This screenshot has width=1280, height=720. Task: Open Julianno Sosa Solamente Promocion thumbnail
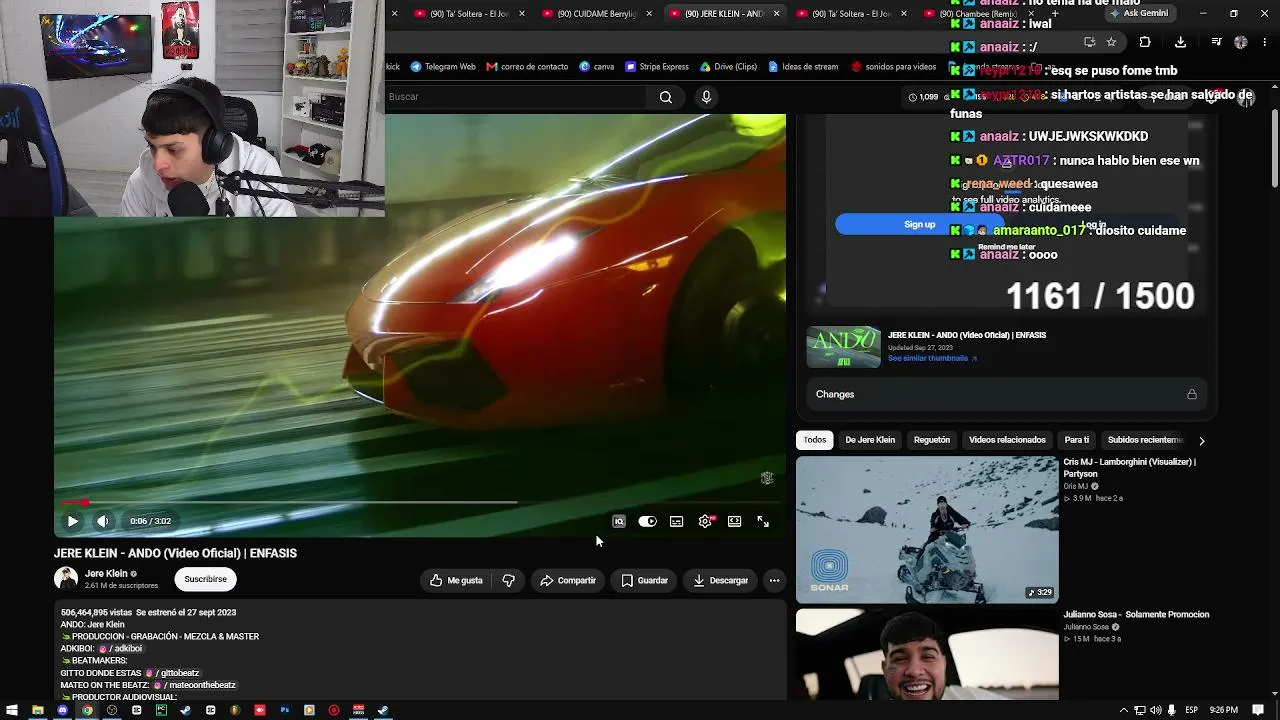[x=927, y=655]
